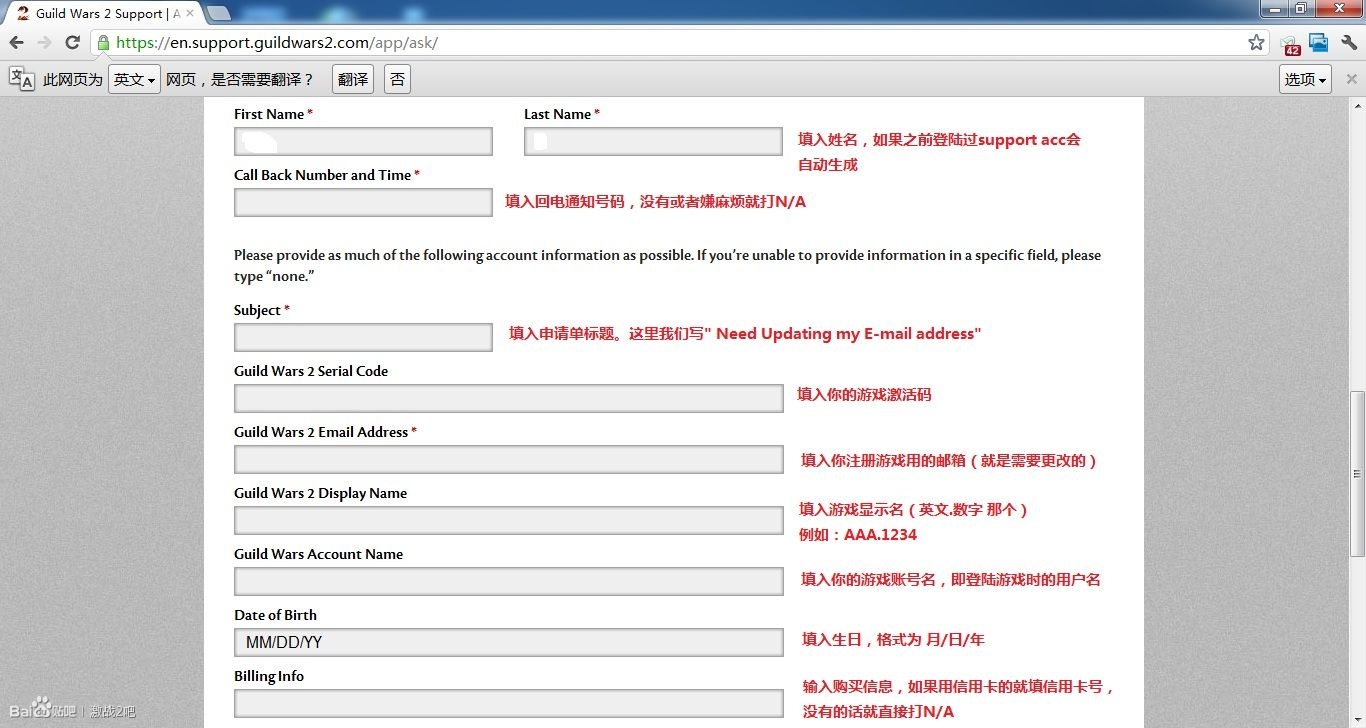Reload the Guild Wars 2 support page
This screenshot has width=1366, height=728.
pyautogui.click(x=72, y=43)
